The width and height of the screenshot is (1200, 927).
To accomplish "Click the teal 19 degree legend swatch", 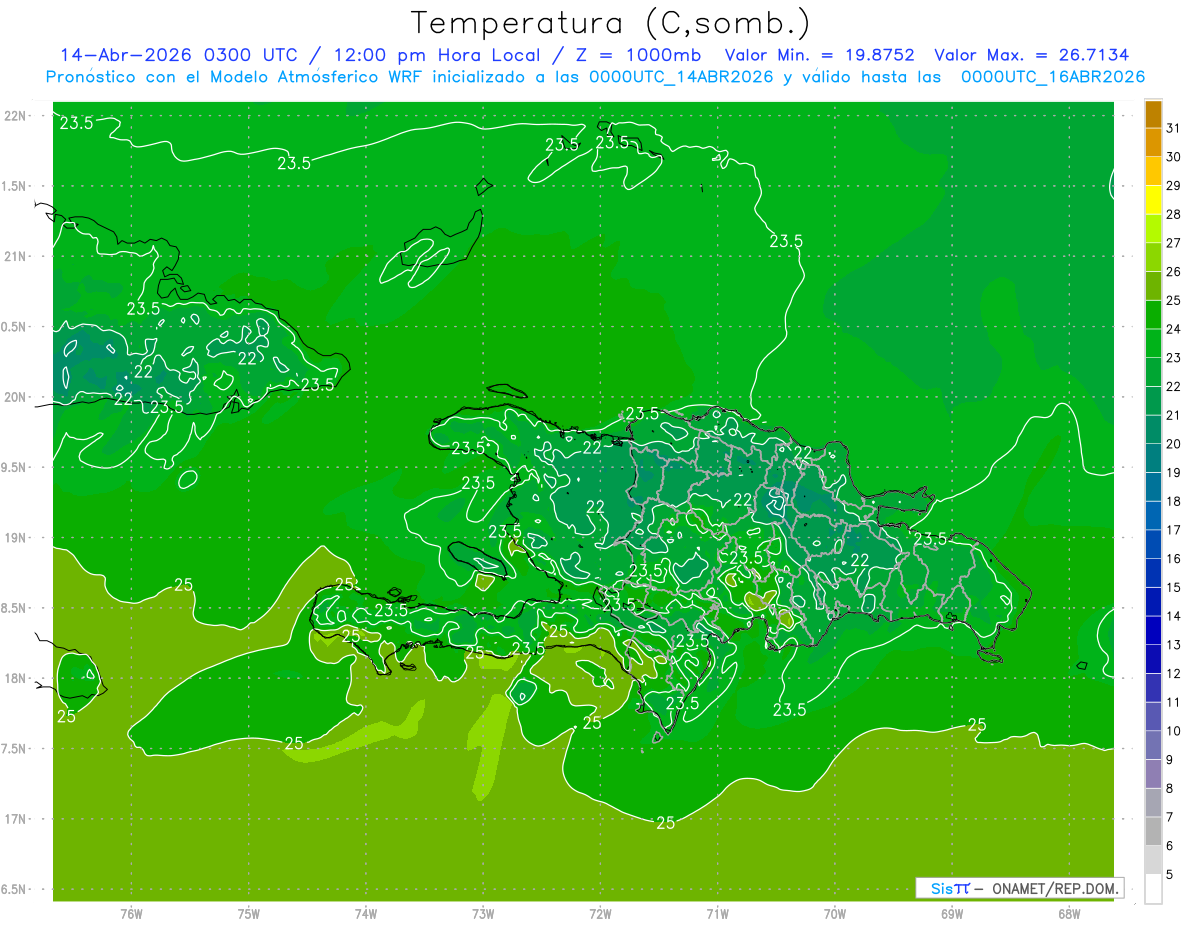I will pos(1153,458).
